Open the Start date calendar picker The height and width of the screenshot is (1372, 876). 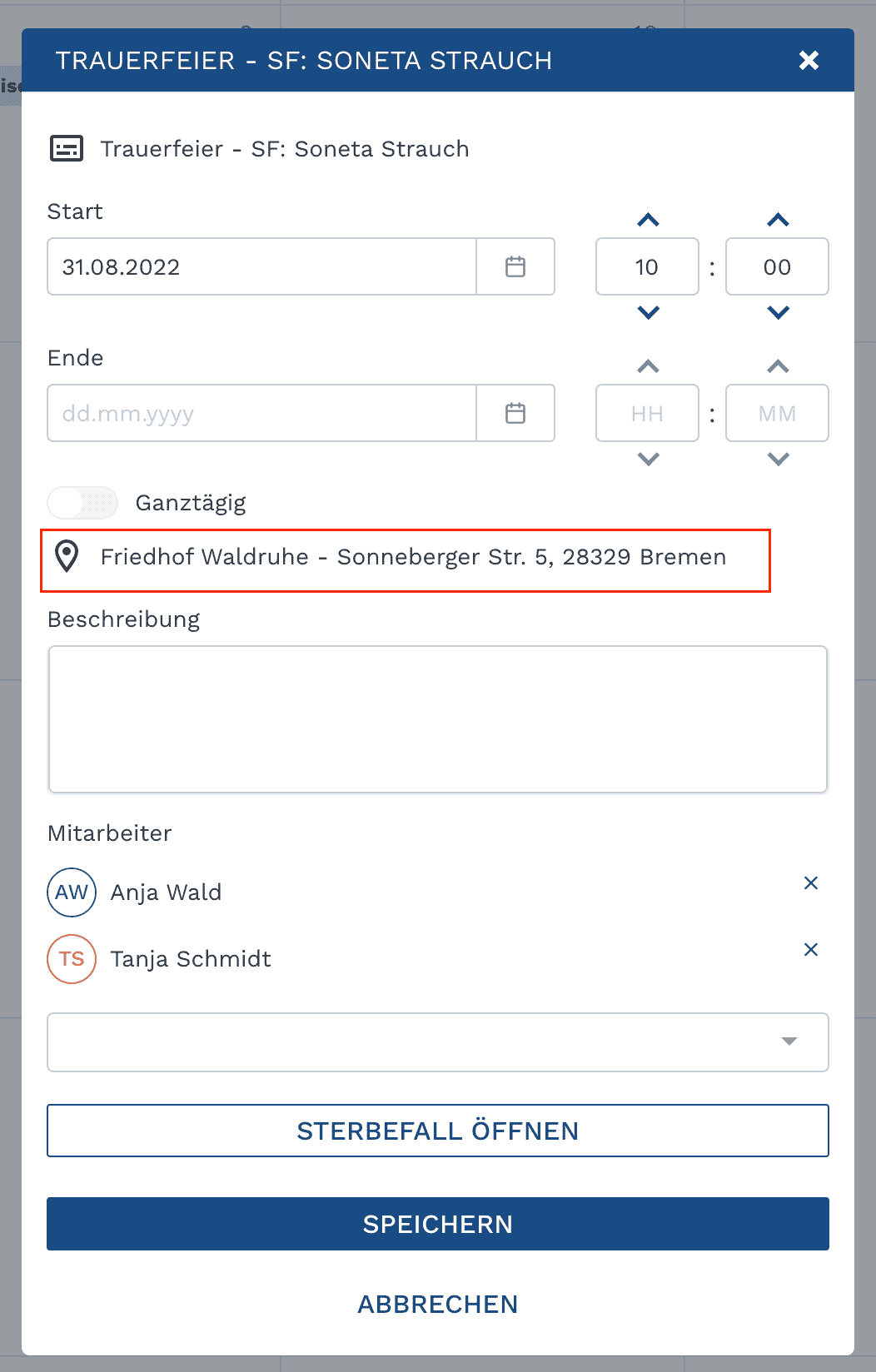[x=515, y=266]
